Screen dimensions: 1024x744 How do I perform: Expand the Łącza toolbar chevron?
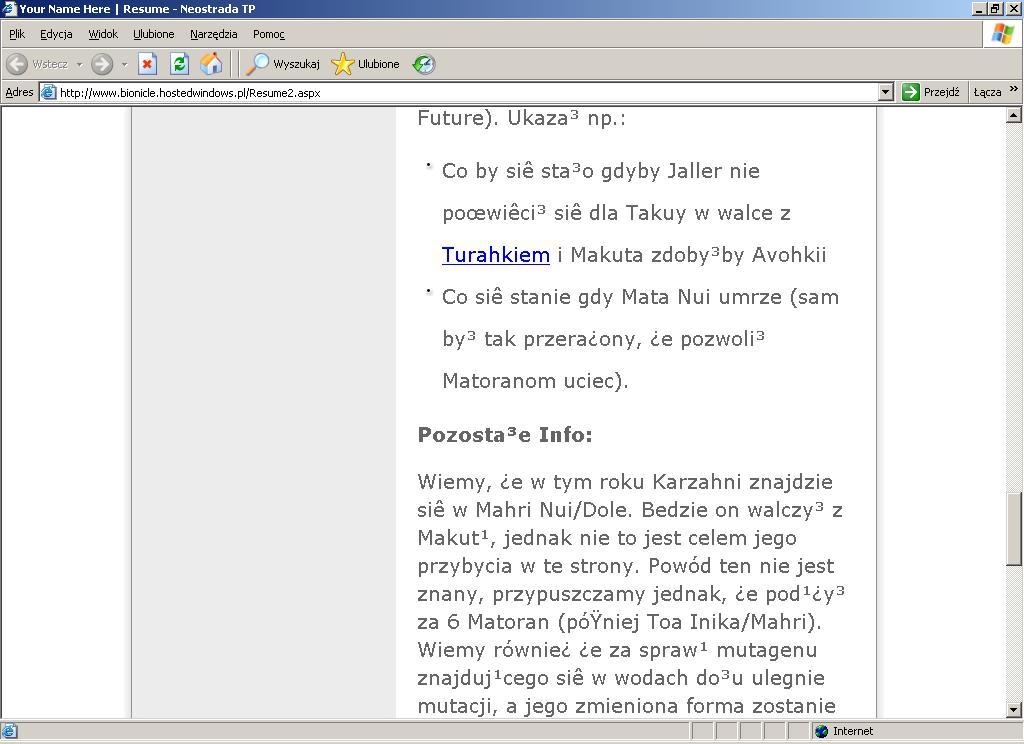[x=1014, y=89]
